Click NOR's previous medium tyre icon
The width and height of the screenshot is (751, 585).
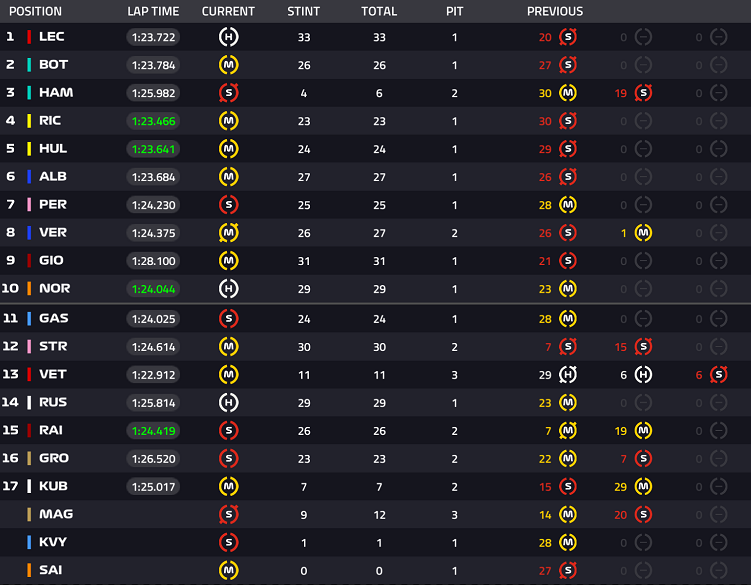[568, 289]
